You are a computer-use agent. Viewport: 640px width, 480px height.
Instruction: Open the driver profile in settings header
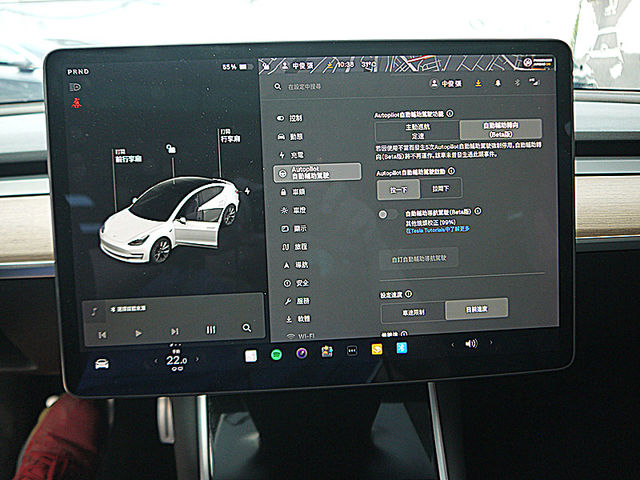click(x=446, y=84)
